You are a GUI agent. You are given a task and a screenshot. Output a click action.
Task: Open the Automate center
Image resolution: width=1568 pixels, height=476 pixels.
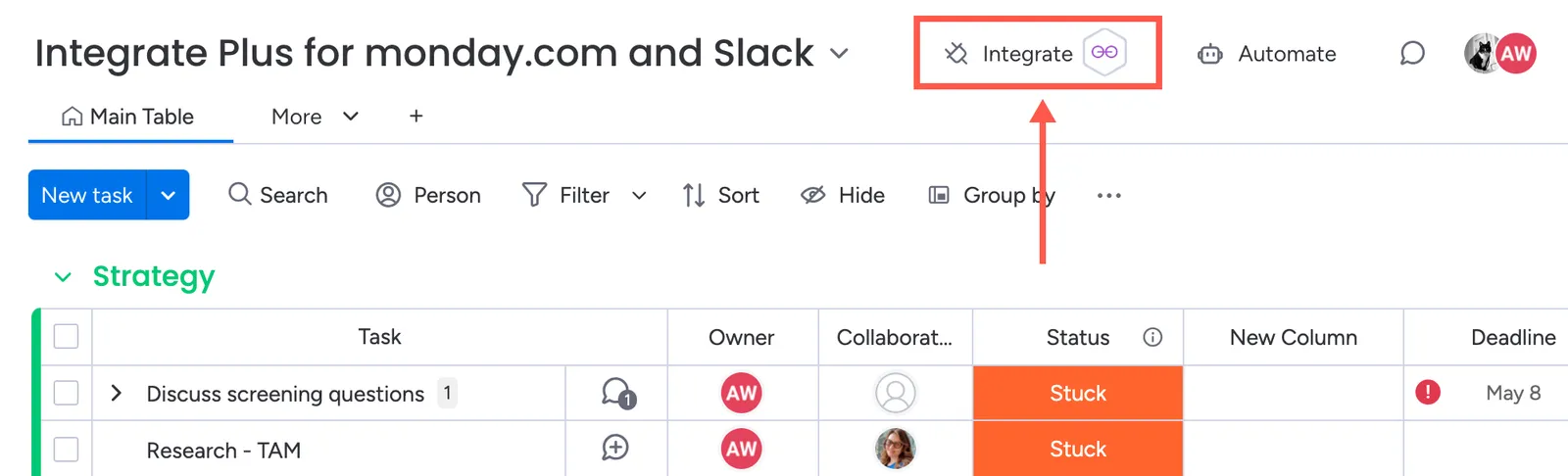tap(1267, 54)
